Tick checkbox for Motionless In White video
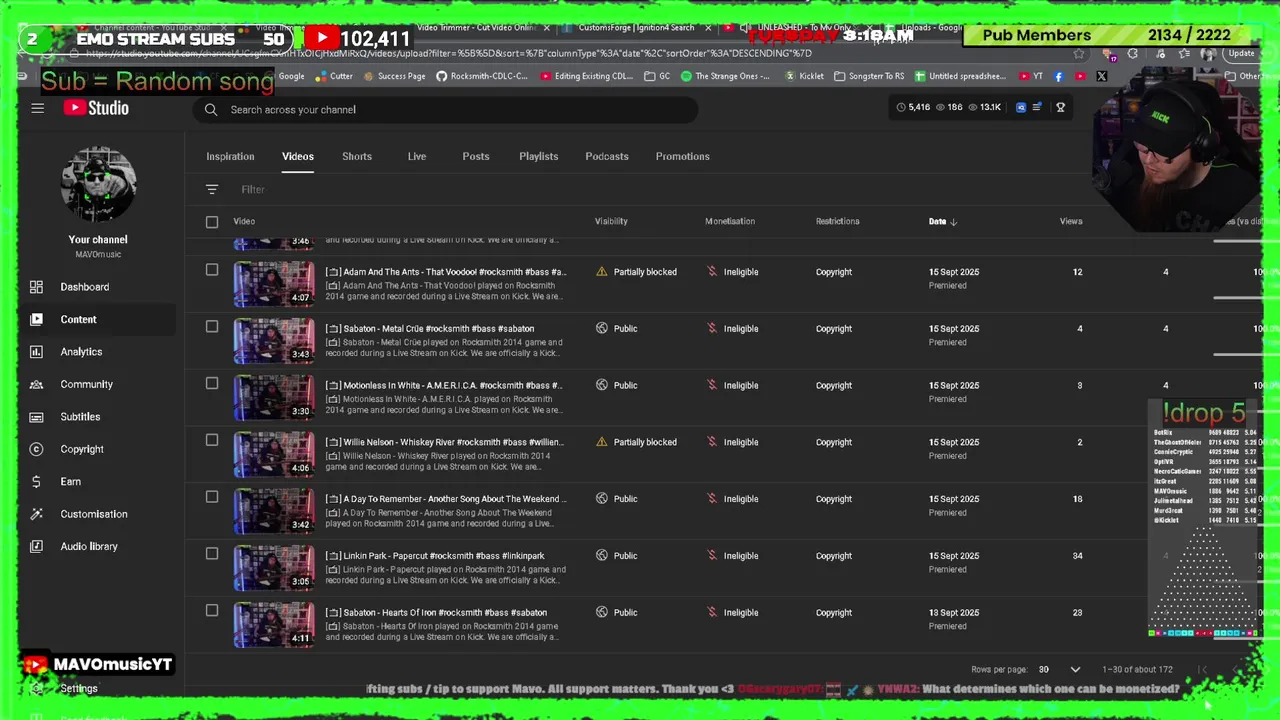This screenshot has height=720, width=1280. pos(212,383)
